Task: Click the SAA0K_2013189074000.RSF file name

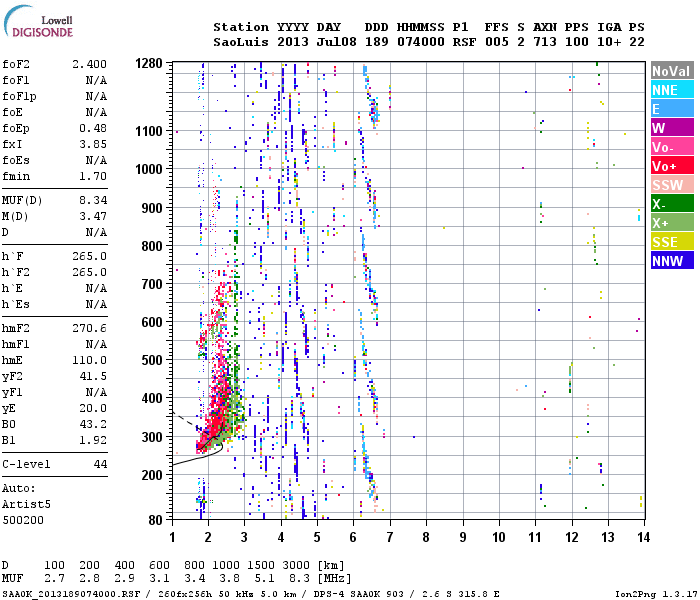Action: point(71,594)
